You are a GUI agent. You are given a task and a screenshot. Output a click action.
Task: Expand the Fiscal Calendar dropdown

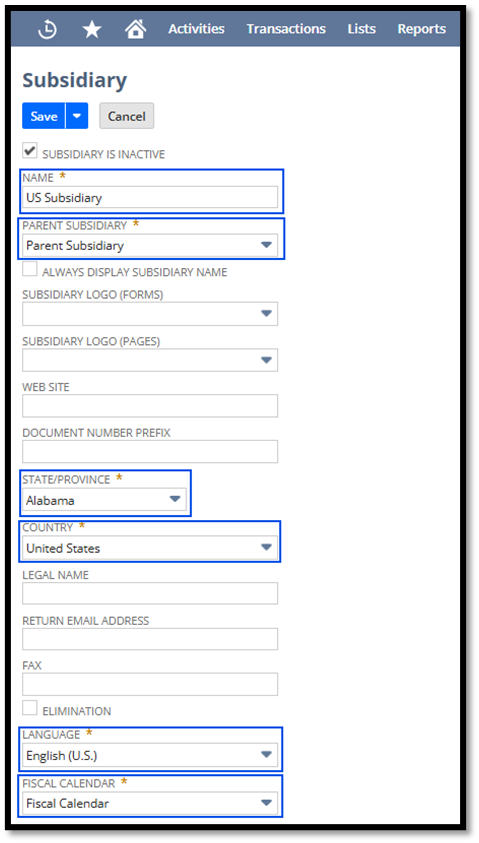point(150,803)
